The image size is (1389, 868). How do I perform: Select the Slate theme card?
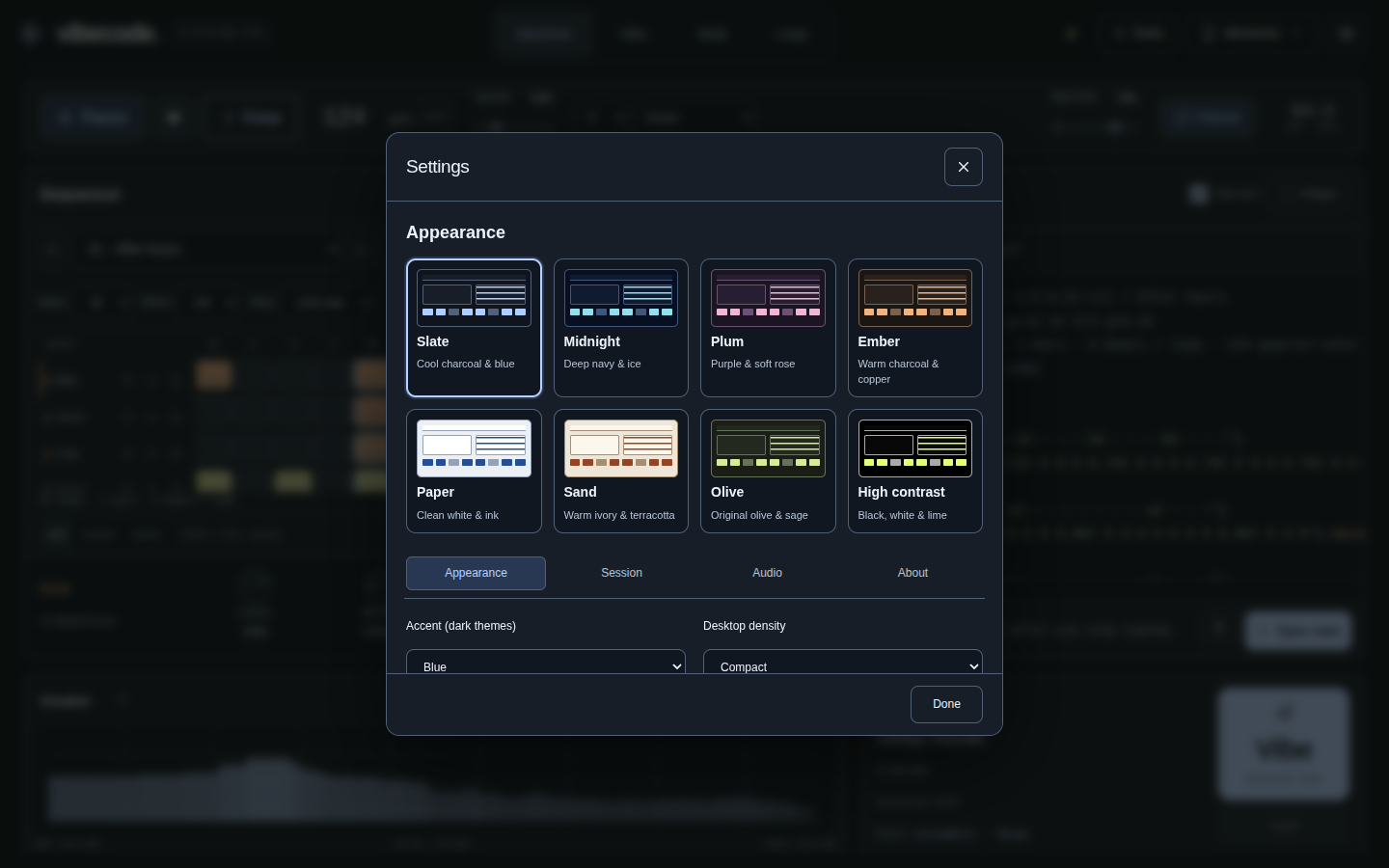coord(474,328)
